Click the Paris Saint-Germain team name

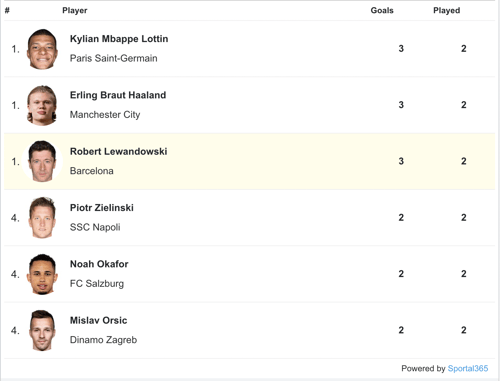click(x=114, y=58)
